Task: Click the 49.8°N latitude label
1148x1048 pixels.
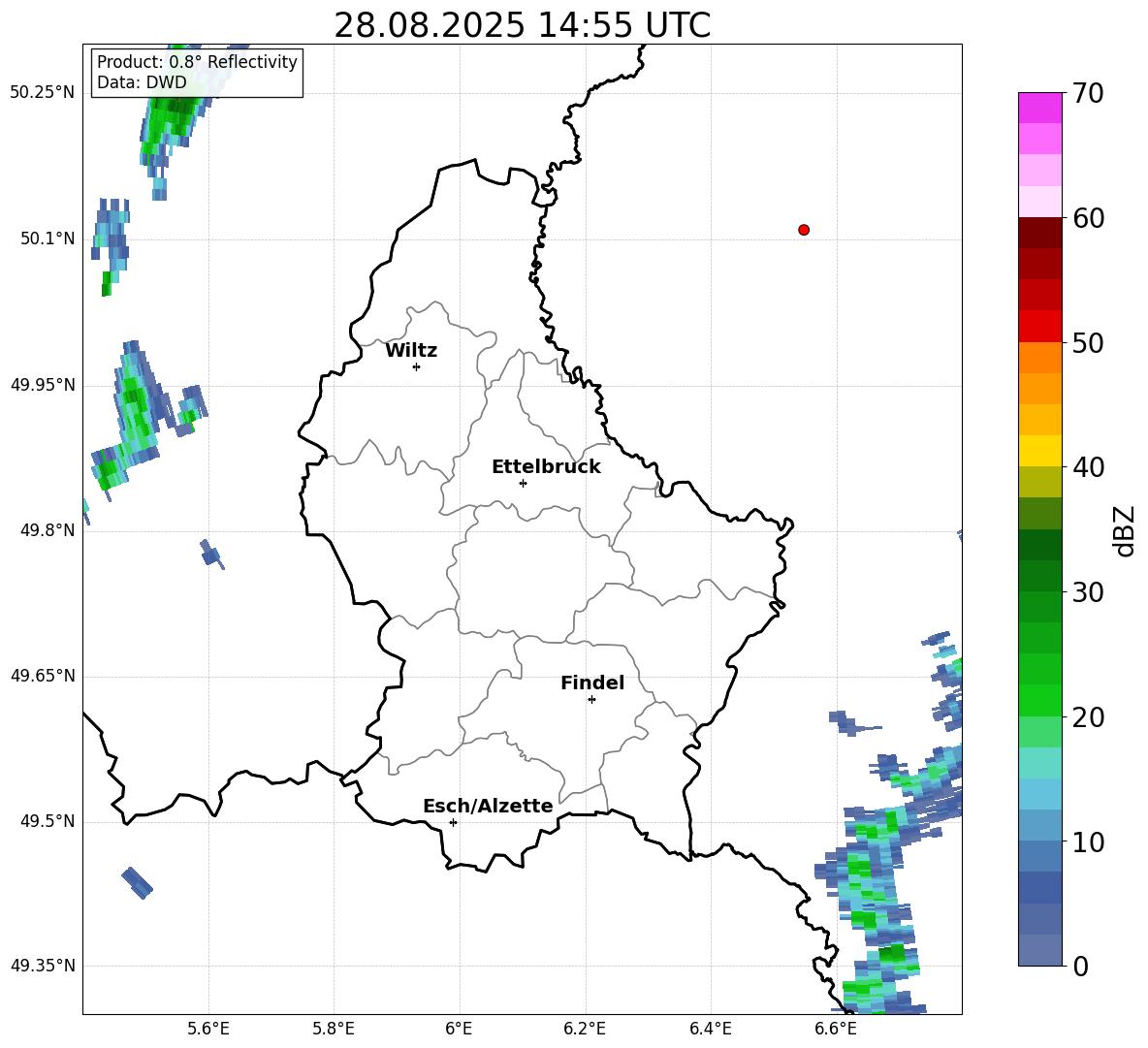Action: tap(48, 530)
